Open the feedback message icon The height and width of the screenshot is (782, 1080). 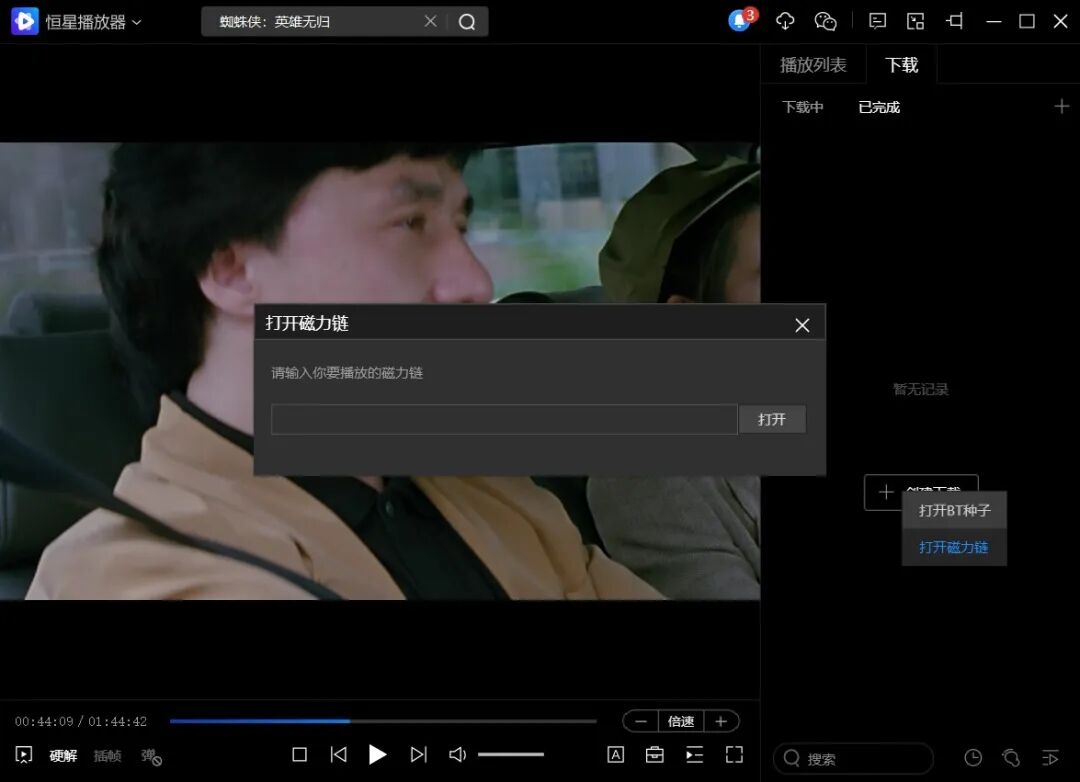click(878, 21)
